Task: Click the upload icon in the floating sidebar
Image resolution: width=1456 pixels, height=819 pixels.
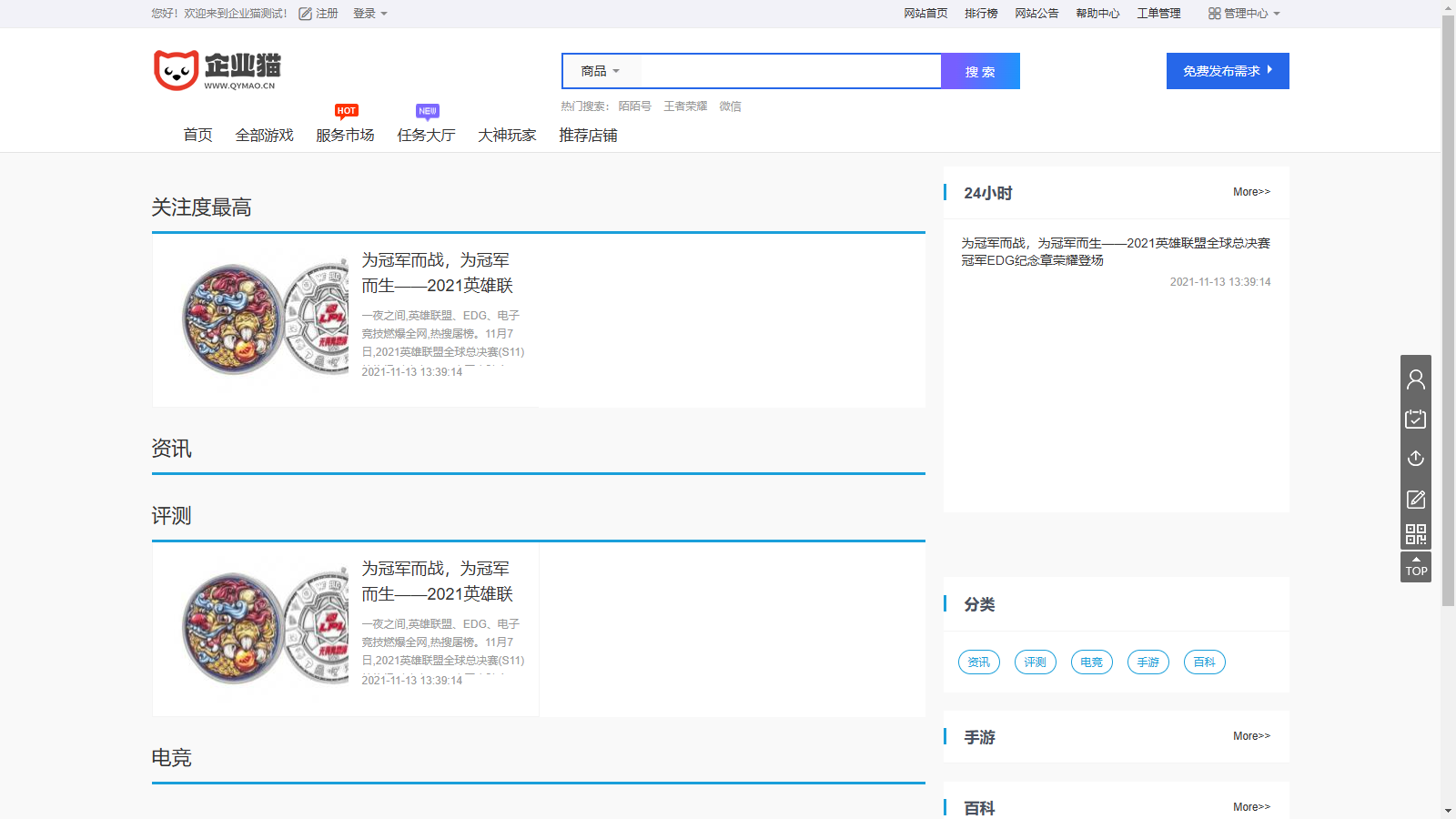Action: pos(1416,459)
